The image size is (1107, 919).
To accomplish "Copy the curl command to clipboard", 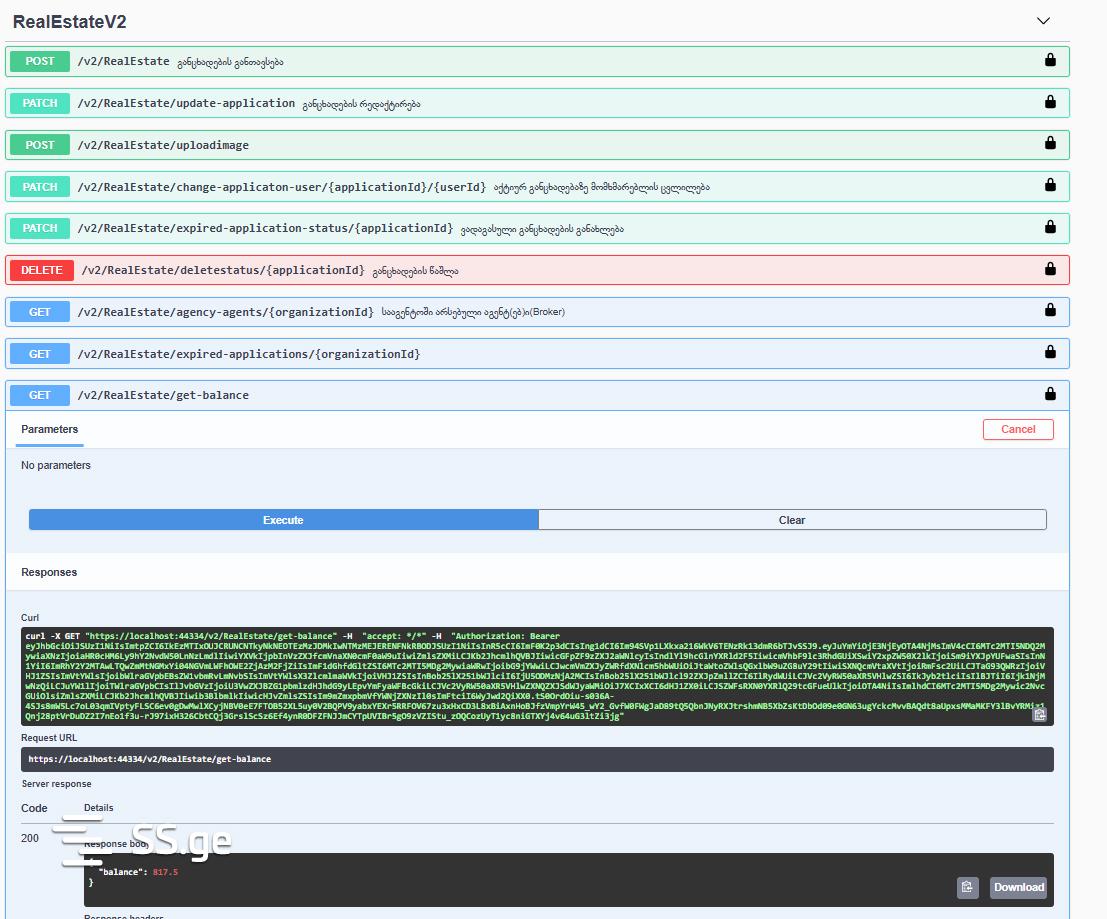I will click(1039, 714).
